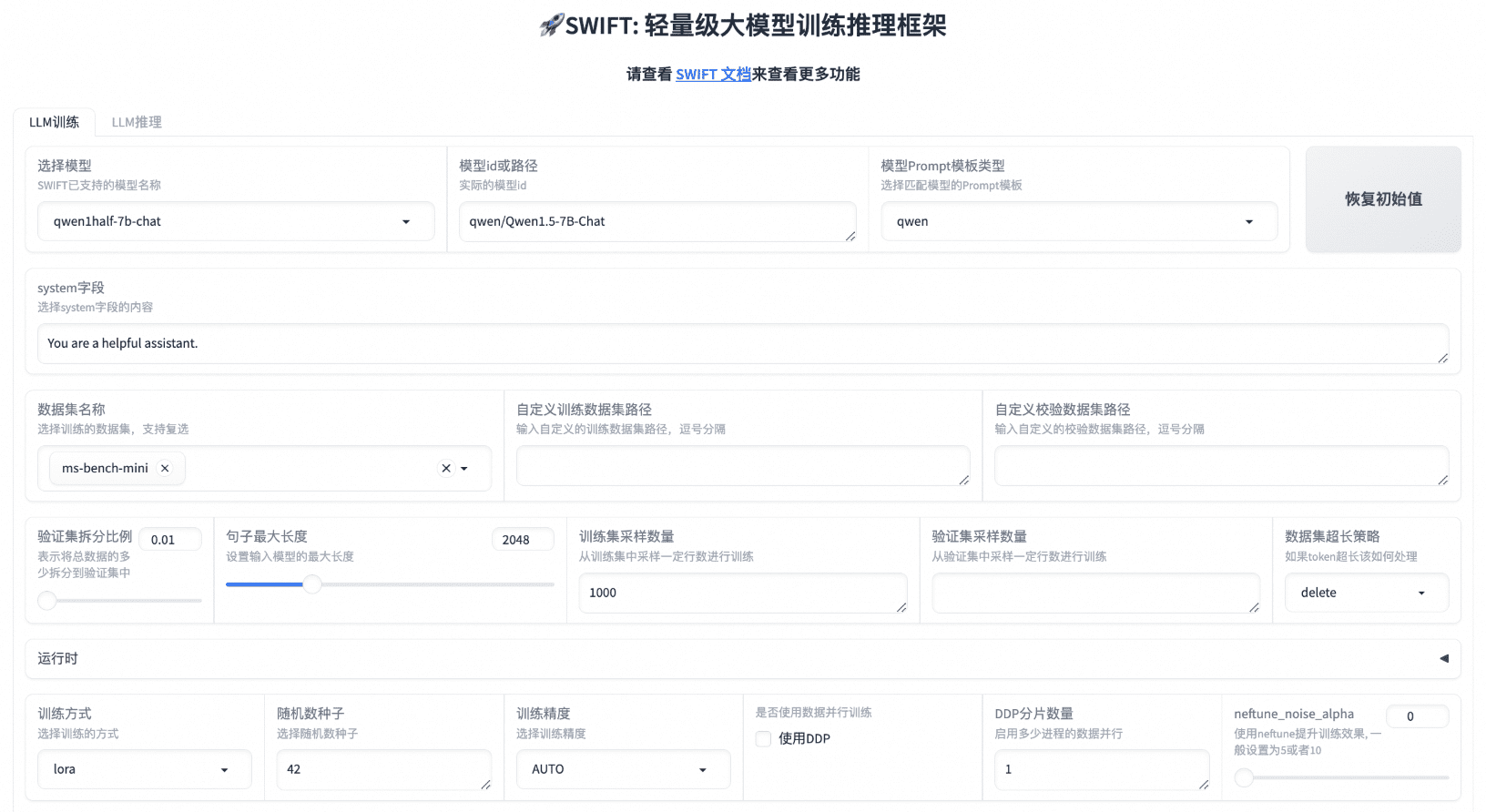This screenshot has height=812, width=1486.
Task: Click the 恢复初始值 button
Action: click(x=1383, y=199)
